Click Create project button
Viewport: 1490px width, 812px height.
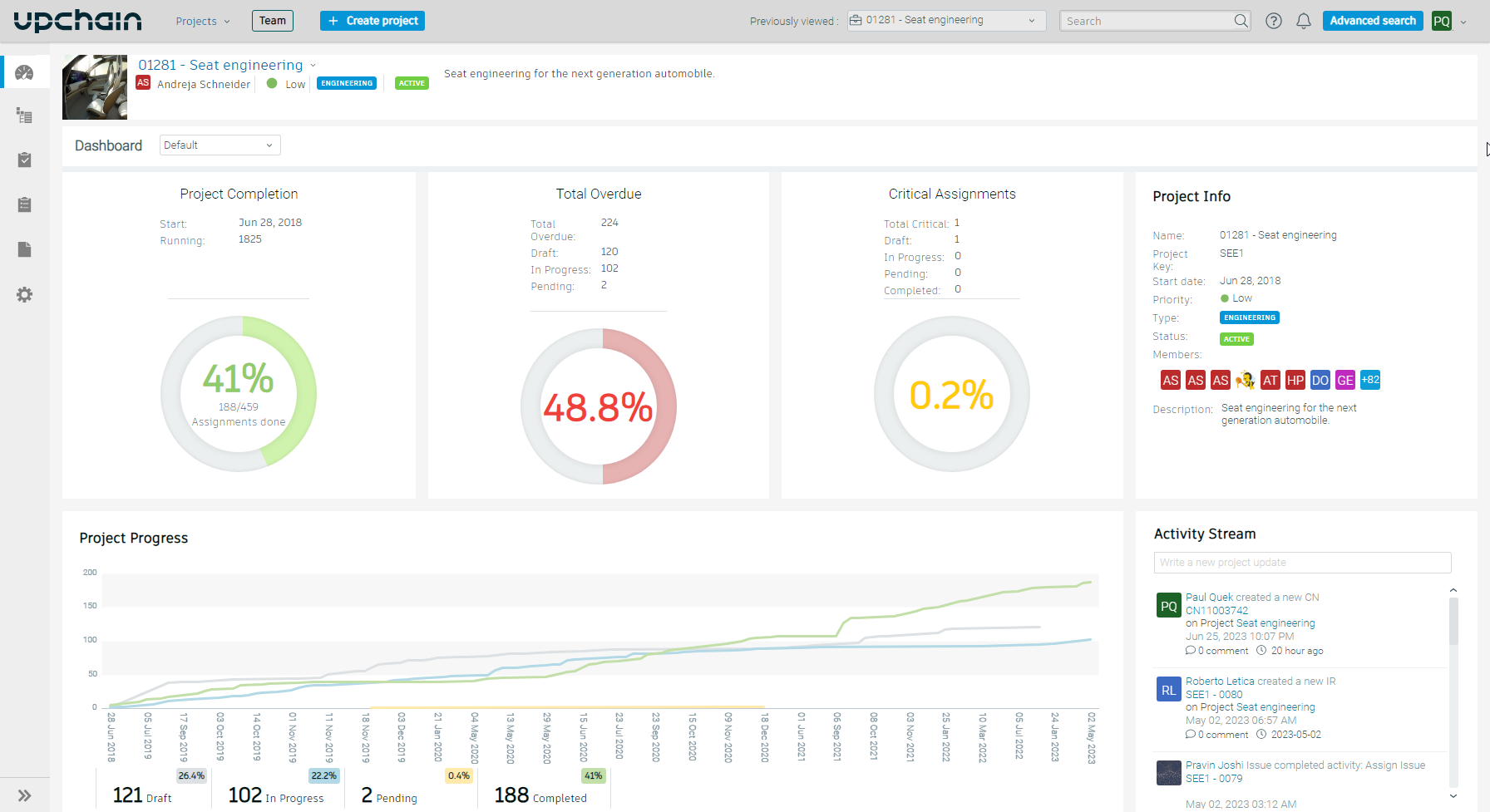372,21
